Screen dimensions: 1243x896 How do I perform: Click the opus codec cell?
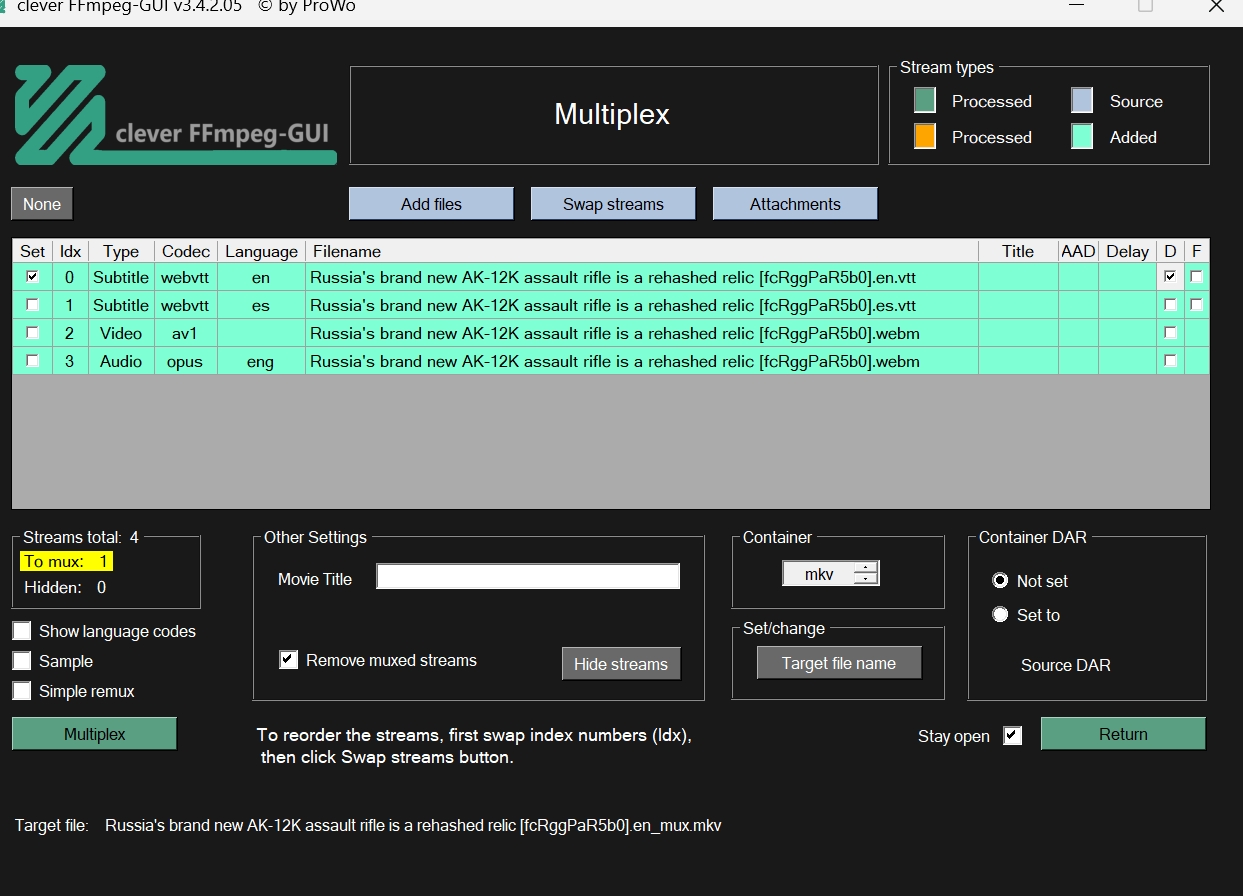pyautogui.click(x=186, y=361)
